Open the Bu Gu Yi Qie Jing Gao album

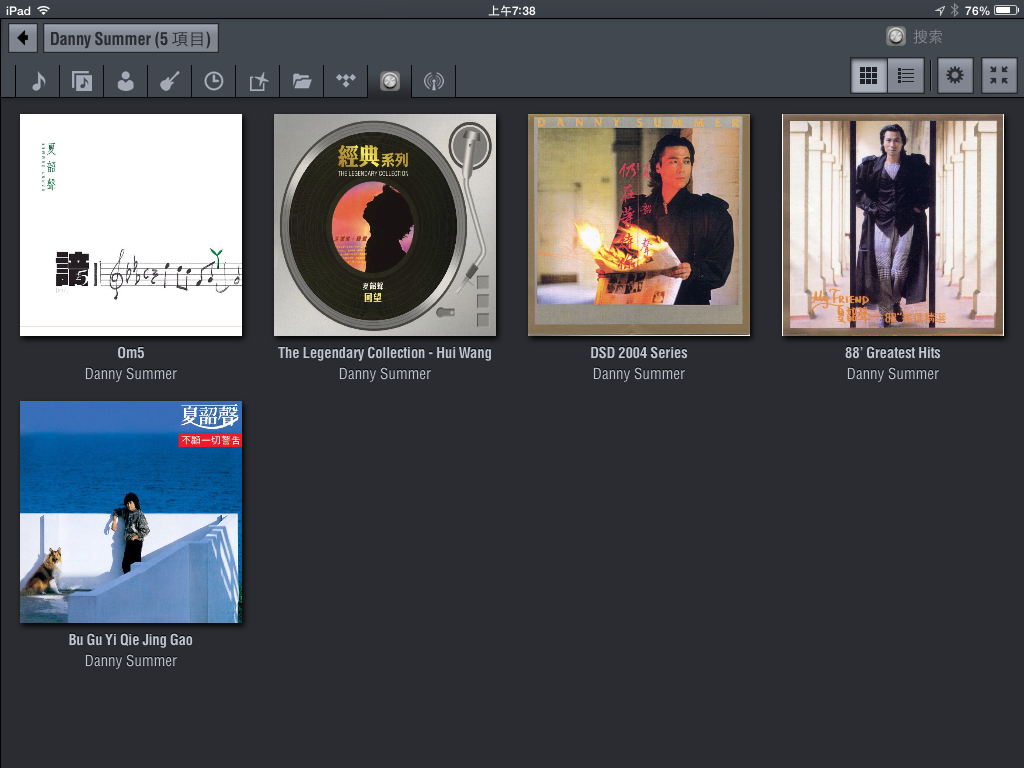pyautogui.click(x=131, y=512)
